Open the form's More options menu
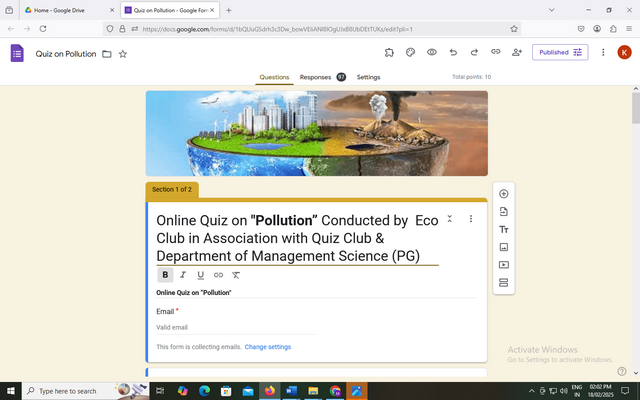This screenshot has height=400, width=640. tap(603, 52)
